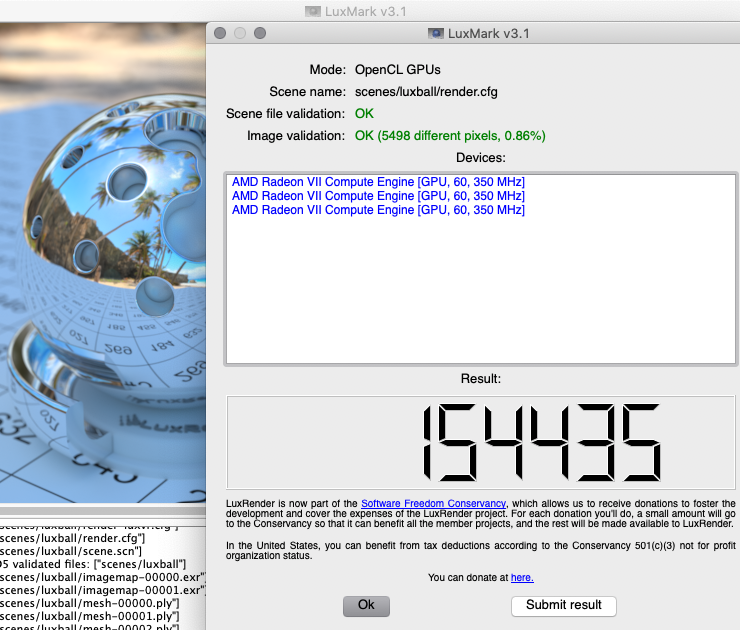The width and height of the screenshot is (740, 630).
Task: Click log line 'validated files: ["scenes/luxball"]'
Action: coord(93,564)
